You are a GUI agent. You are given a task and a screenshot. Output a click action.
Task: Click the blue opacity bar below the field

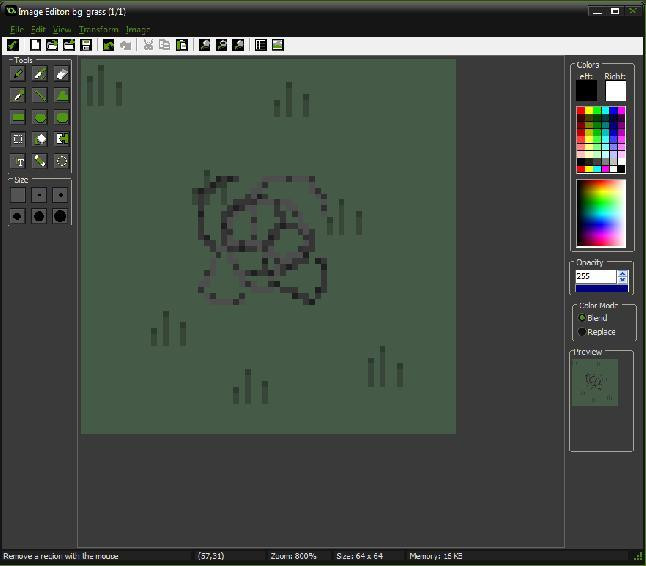coord(602,288)
